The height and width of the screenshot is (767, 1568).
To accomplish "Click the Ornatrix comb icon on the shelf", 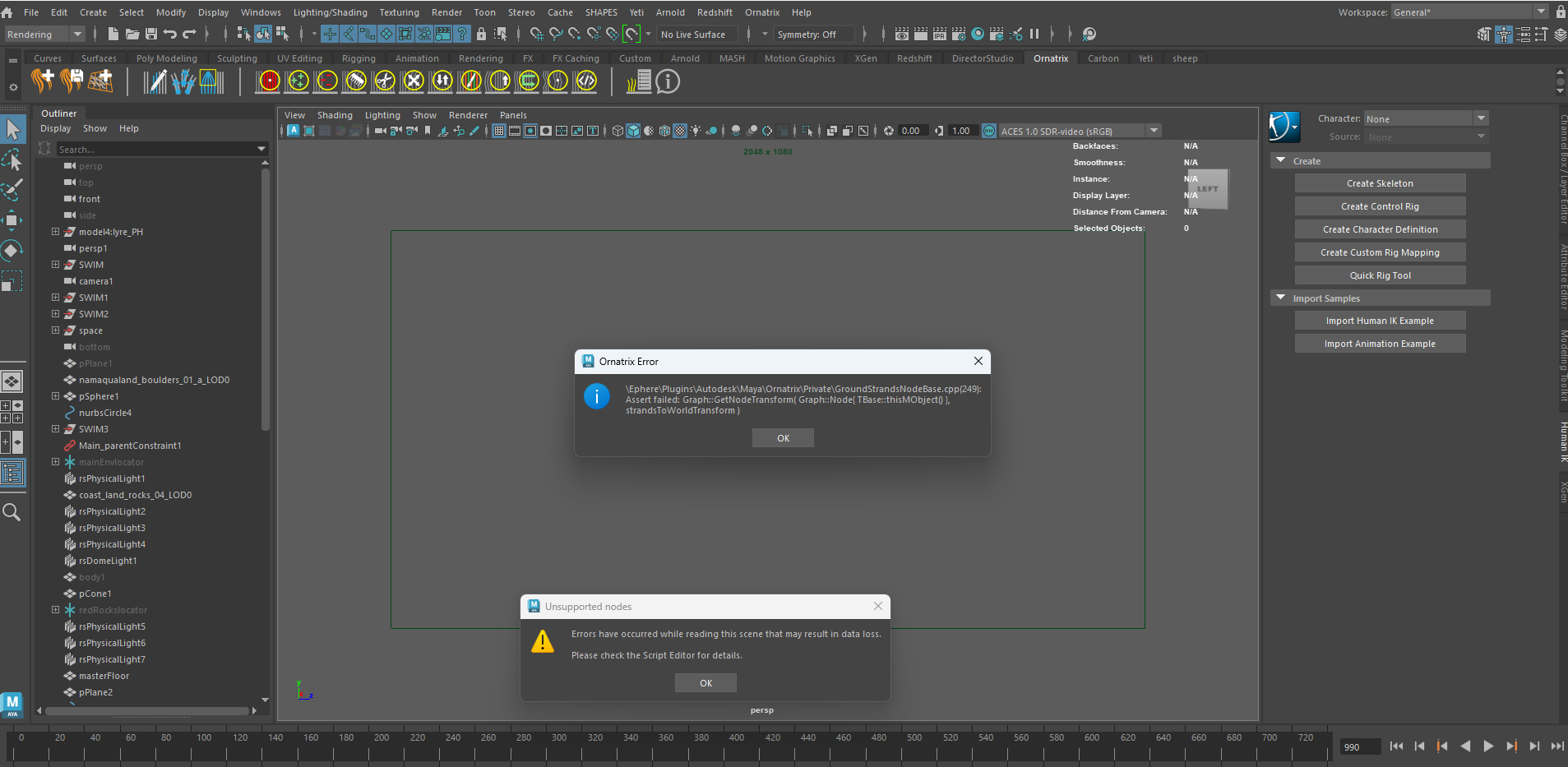I will click(355, 81).
